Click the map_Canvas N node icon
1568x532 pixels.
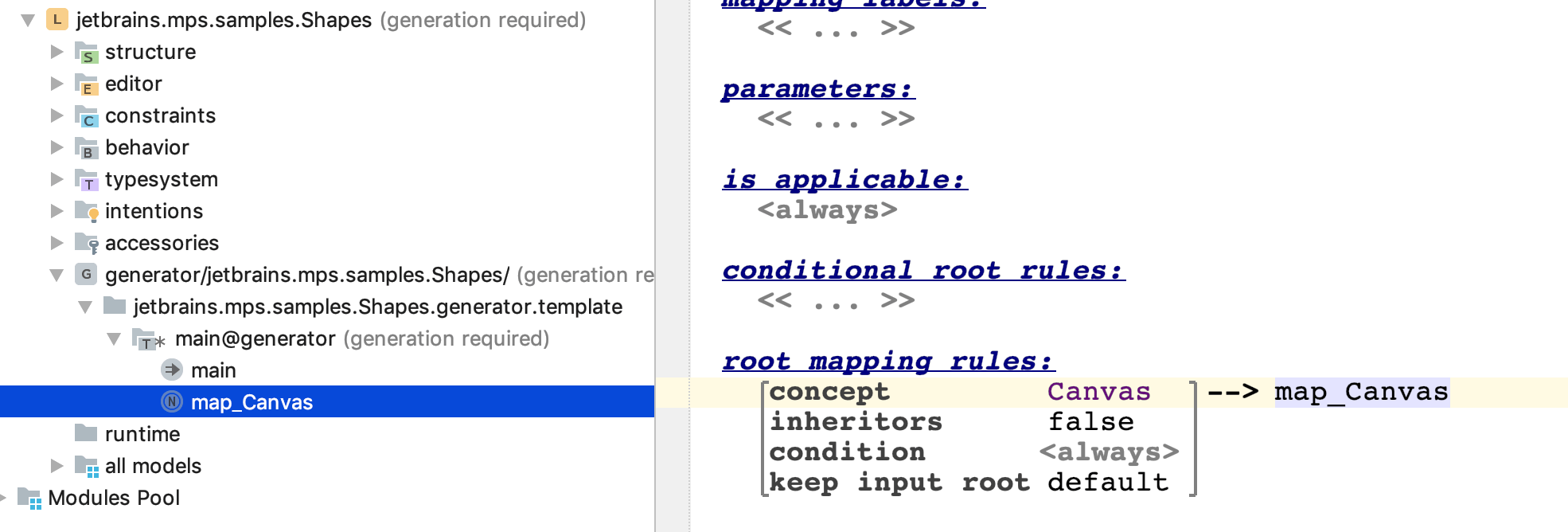click(x=172, y=401)
